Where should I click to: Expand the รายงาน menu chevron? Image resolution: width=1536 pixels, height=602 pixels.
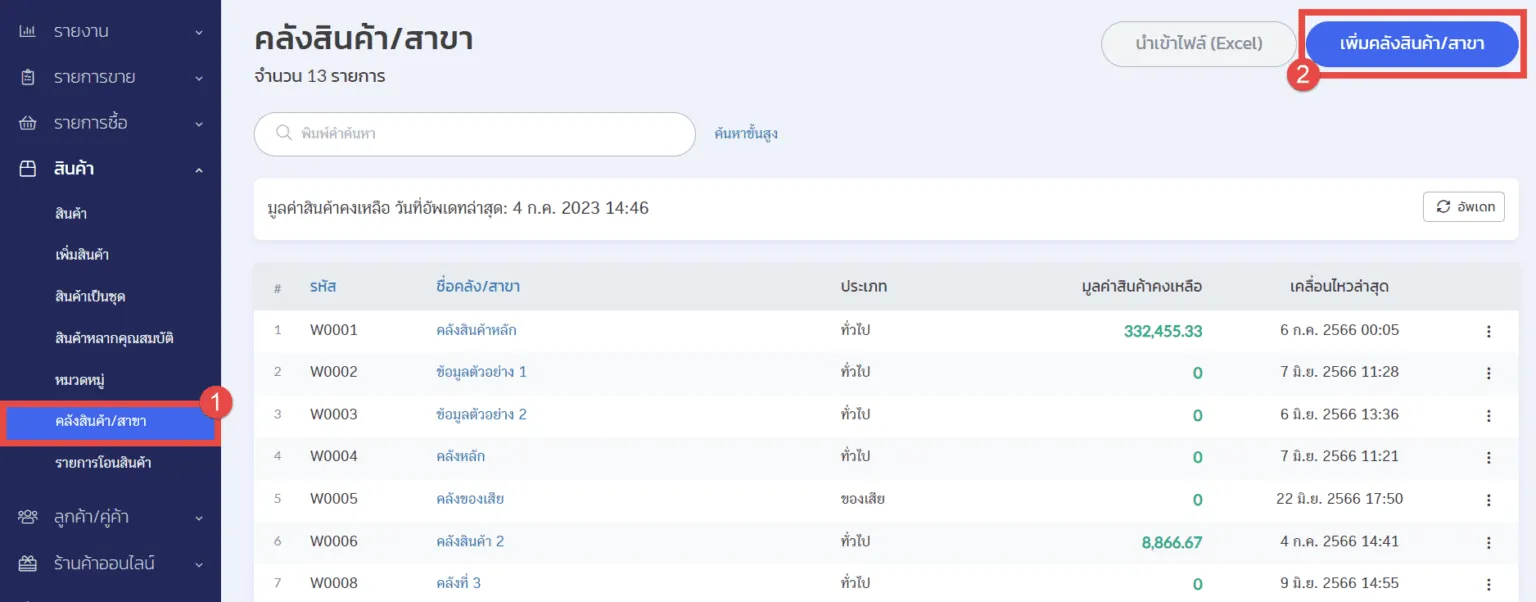click(x=199, y=32)
